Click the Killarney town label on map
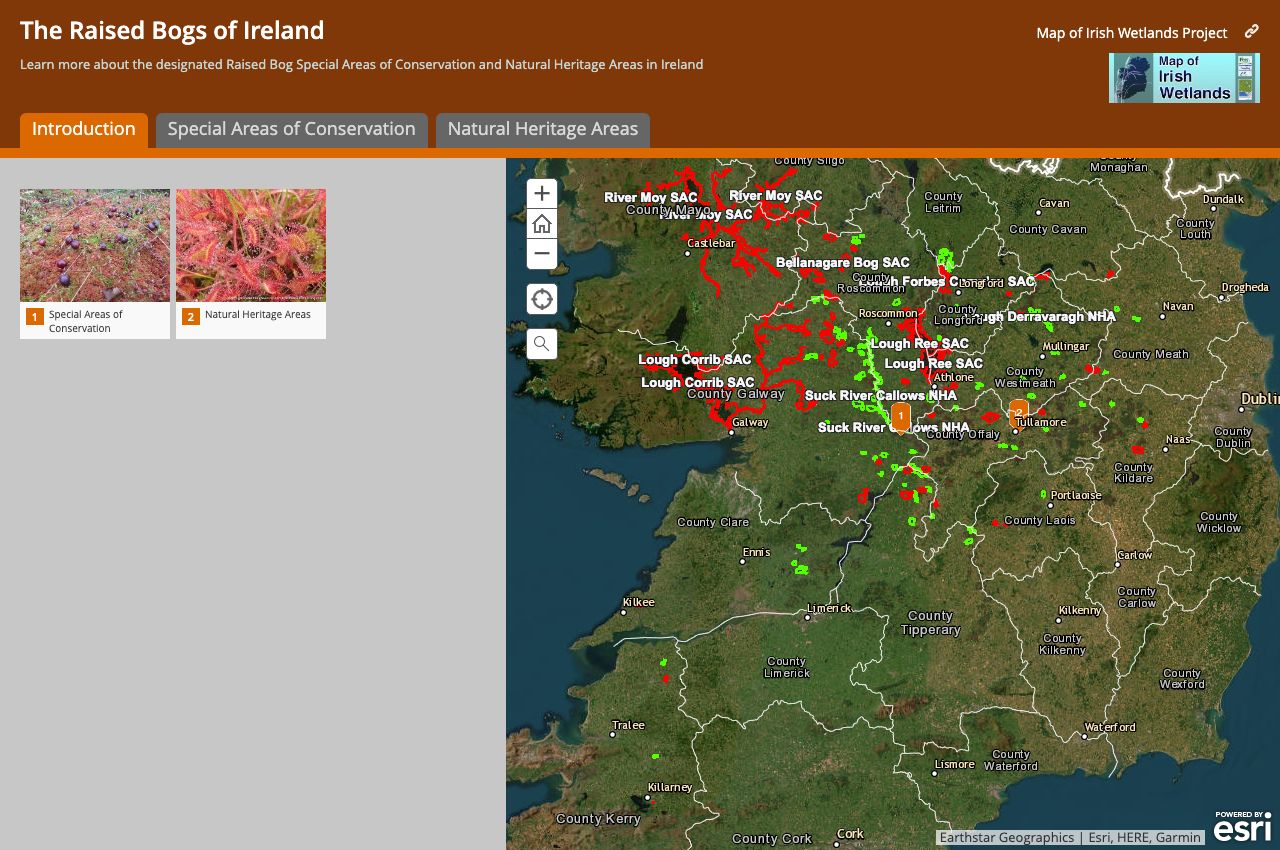Screen dimensions: 1280x850 (x=670, y=787)
